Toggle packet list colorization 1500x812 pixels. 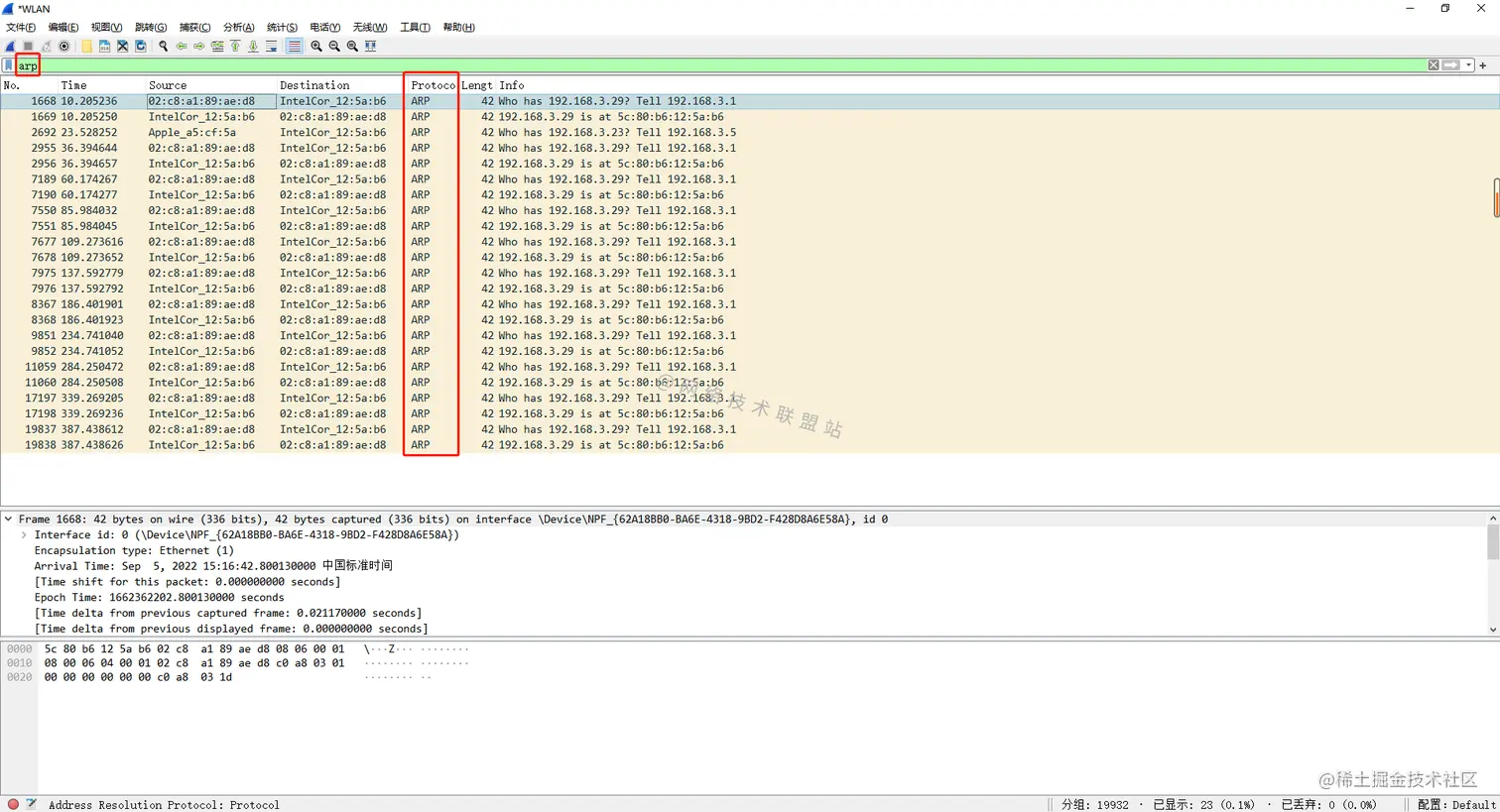[294, 46]
